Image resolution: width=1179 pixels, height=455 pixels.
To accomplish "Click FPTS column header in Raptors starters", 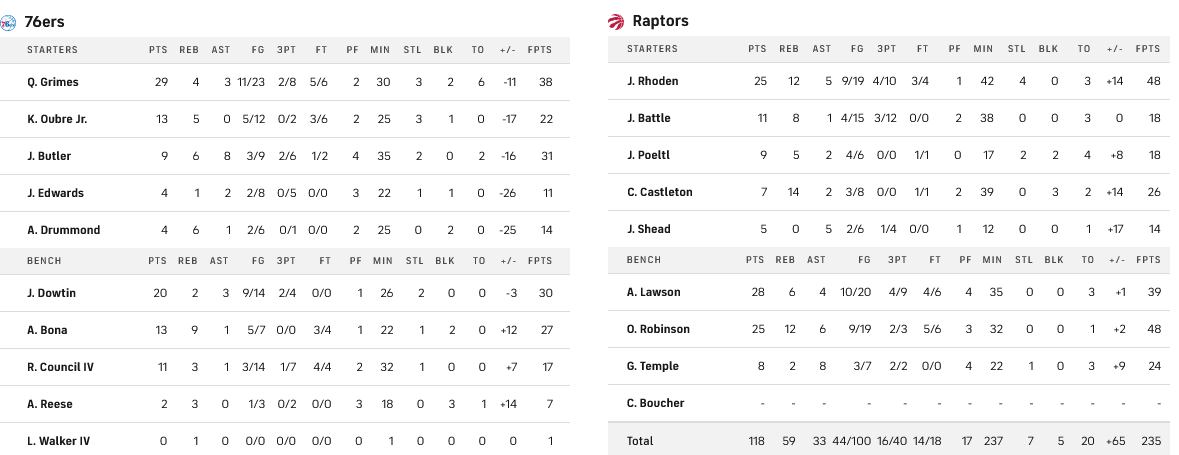I will tap(1148, 48).
